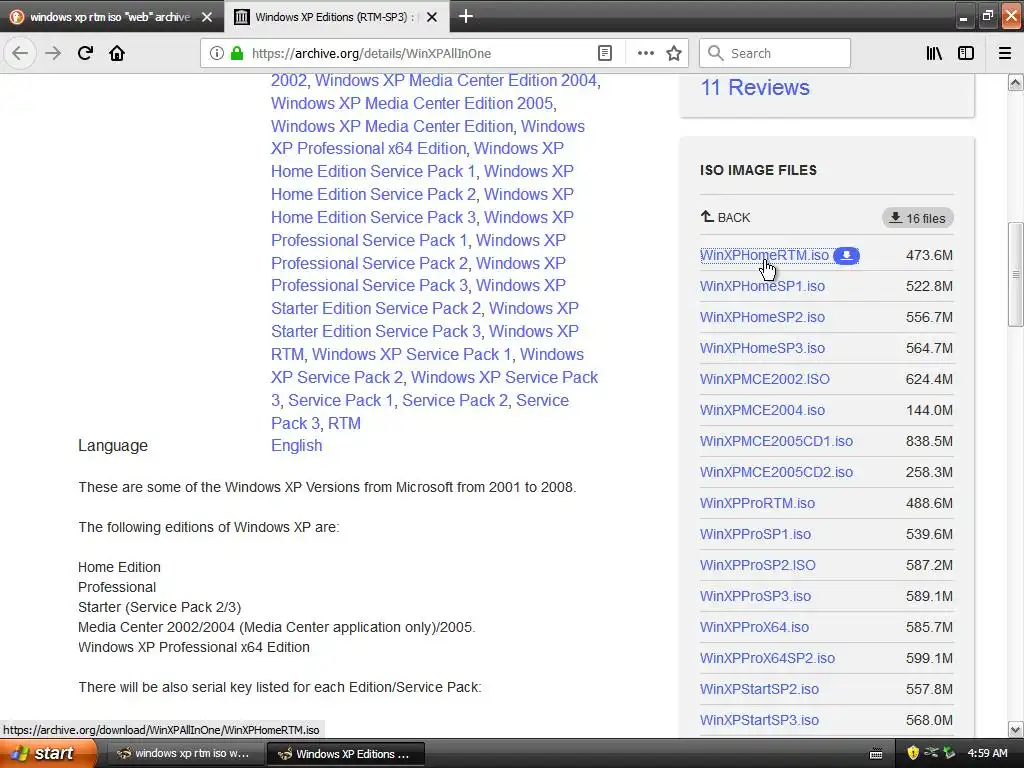Close the 'windows xp rtm iso' tab
The image size is (1024, 768).
[x=207, y=17]
